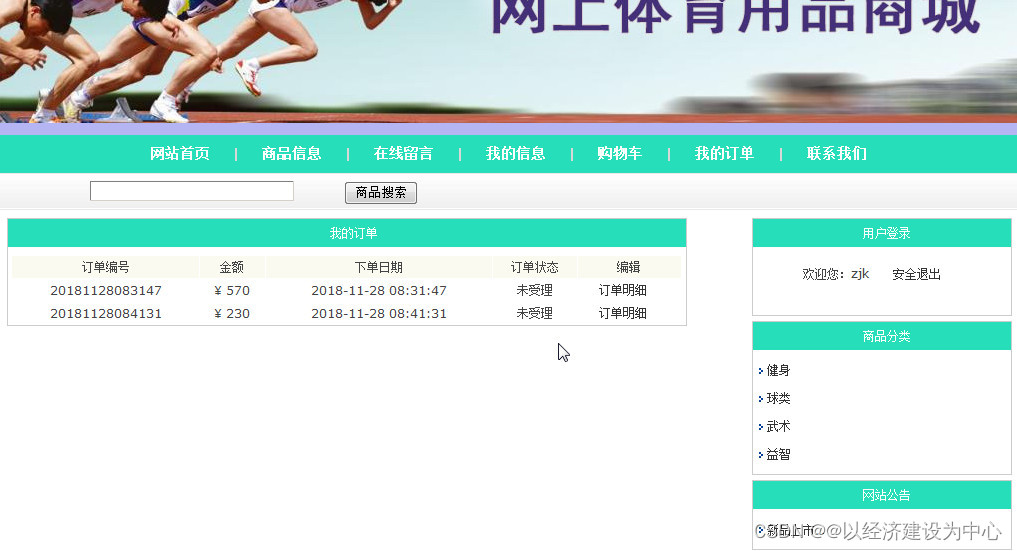Click the product search text field
1017x551 pixels.
(191, 191)
